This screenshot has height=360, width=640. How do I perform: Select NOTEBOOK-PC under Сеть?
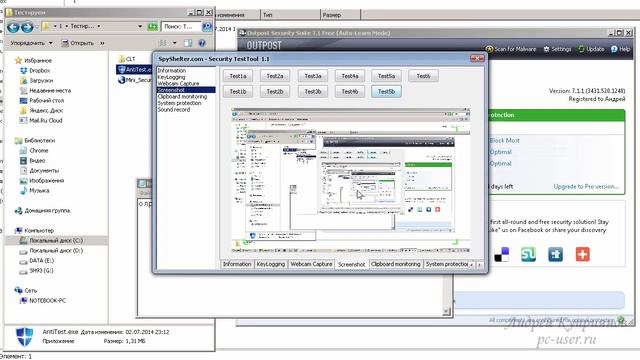click(x=42, y=300)
